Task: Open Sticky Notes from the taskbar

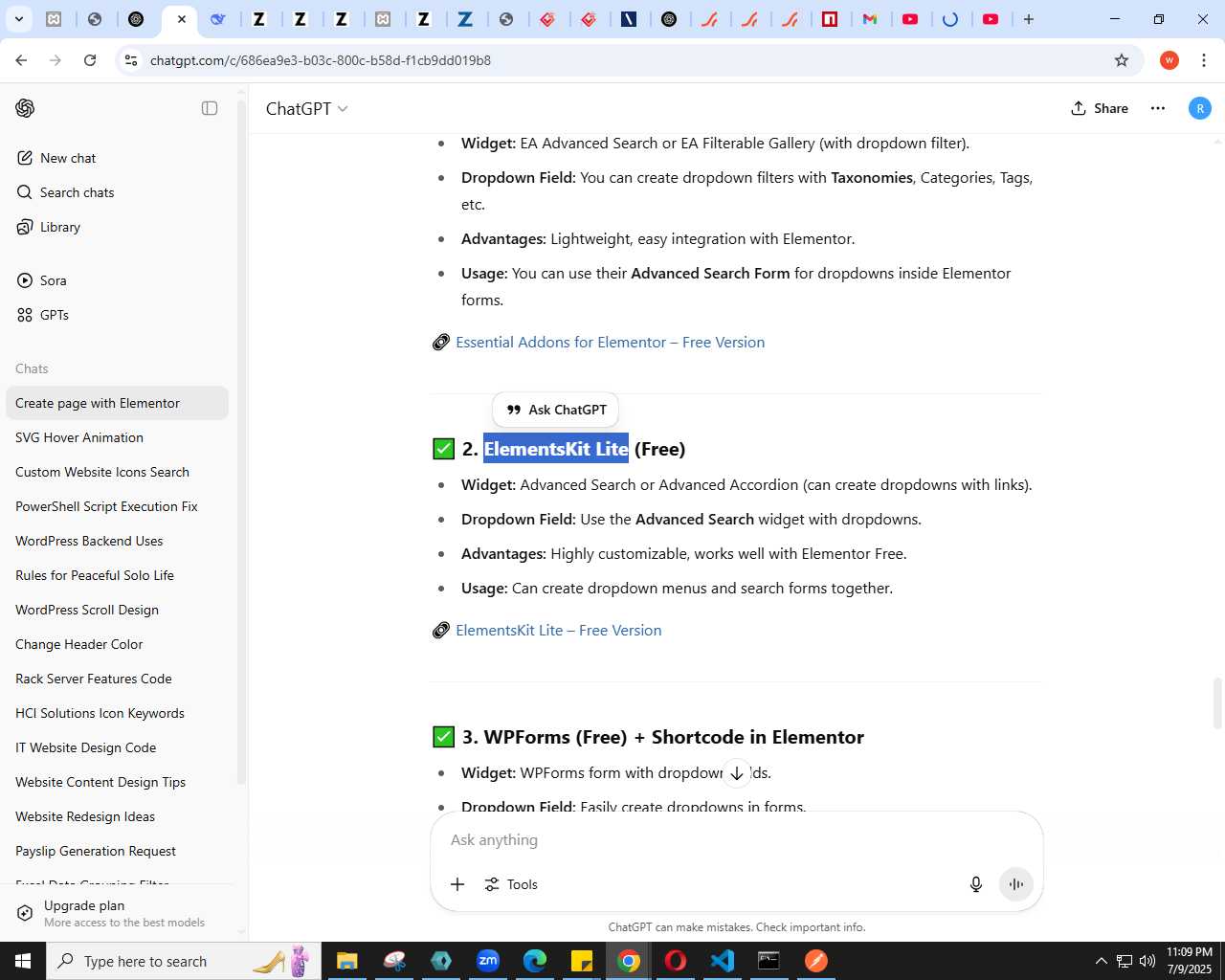Action: [582, 961]
